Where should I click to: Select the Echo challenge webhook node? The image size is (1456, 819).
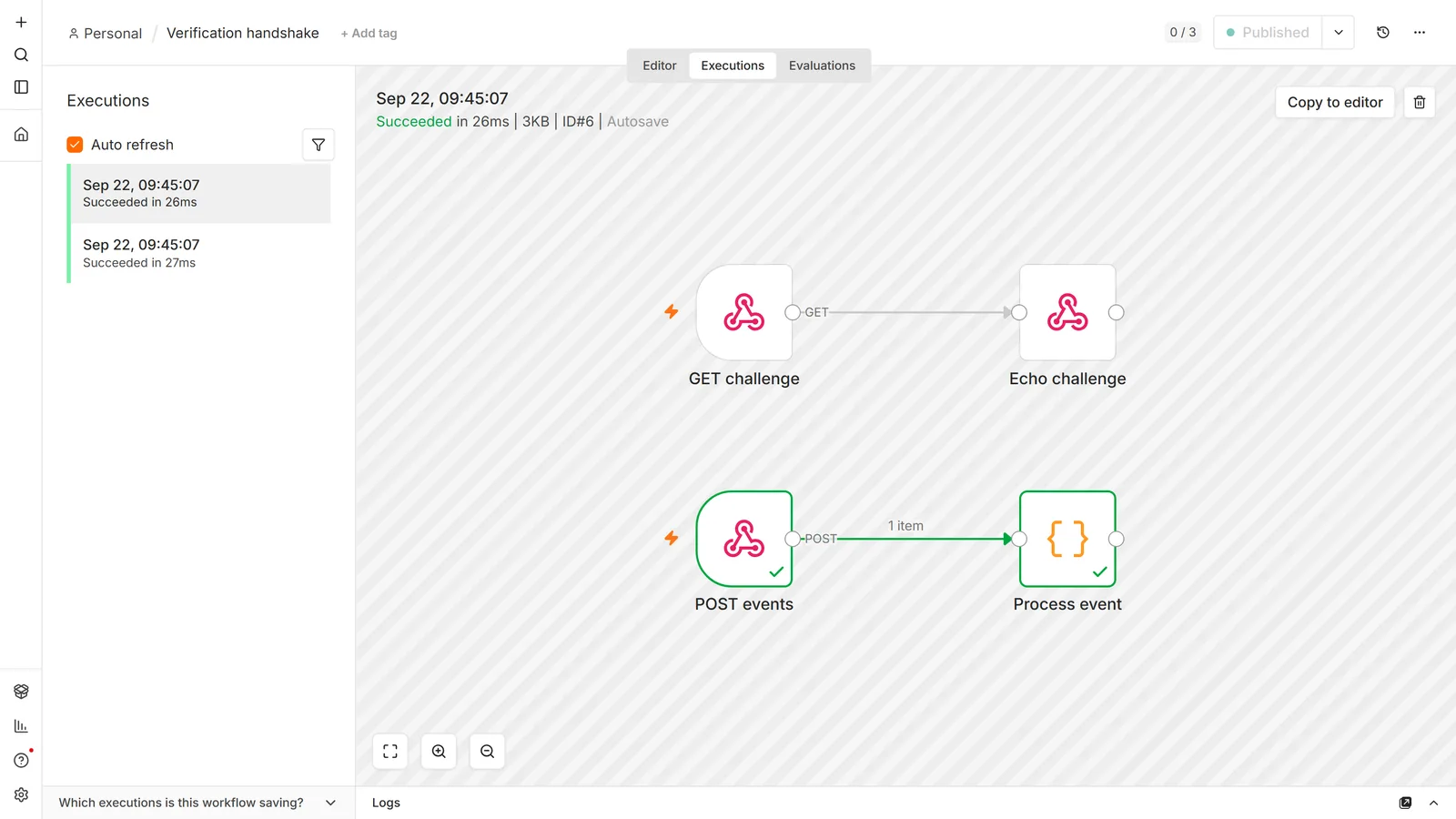1067,312
